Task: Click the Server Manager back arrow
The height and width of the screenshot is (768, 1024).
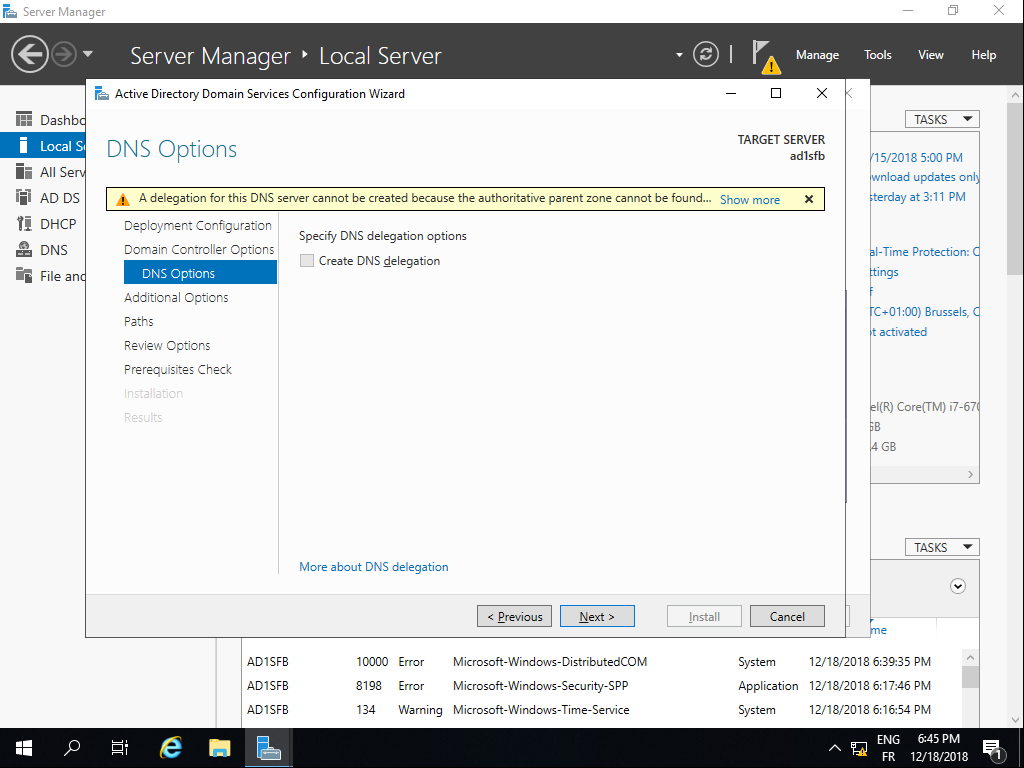Action: 31,54
